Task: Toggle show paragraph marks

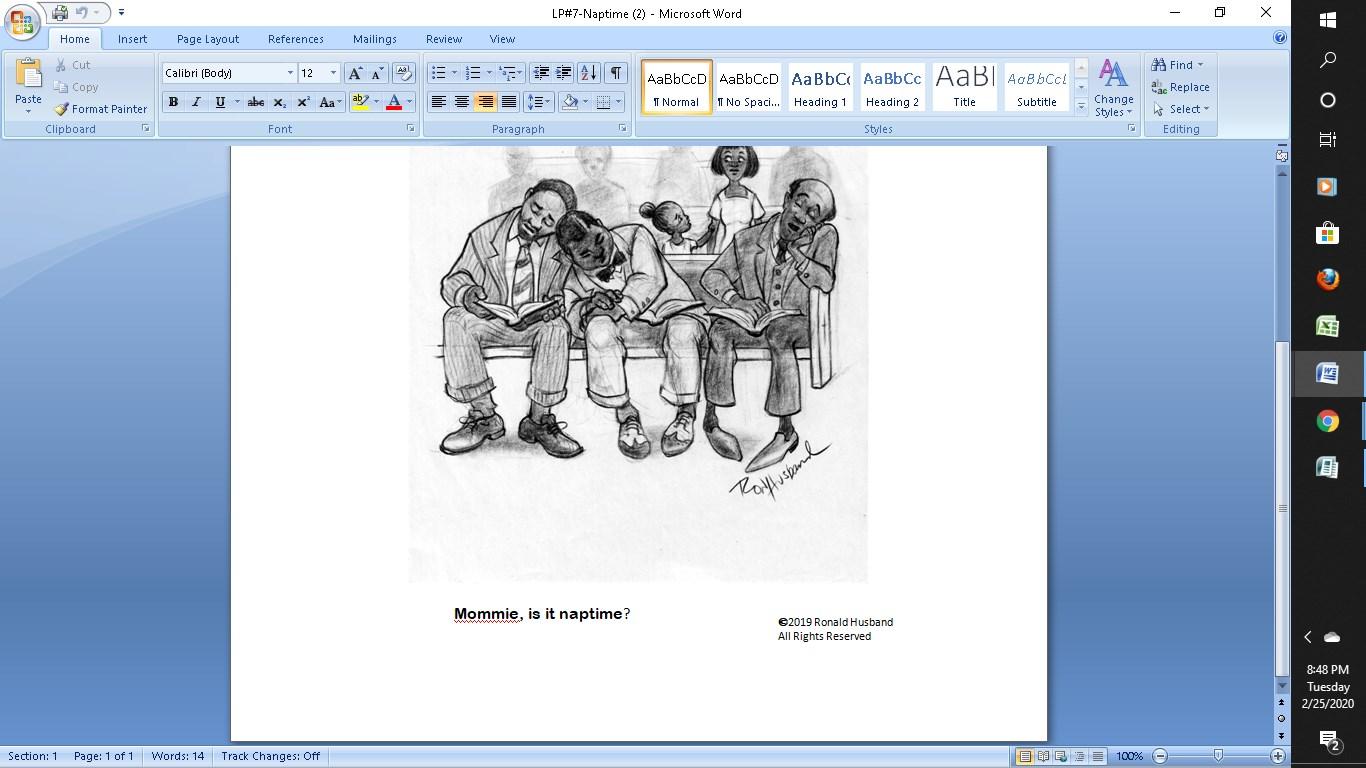Action: point(616,73)
